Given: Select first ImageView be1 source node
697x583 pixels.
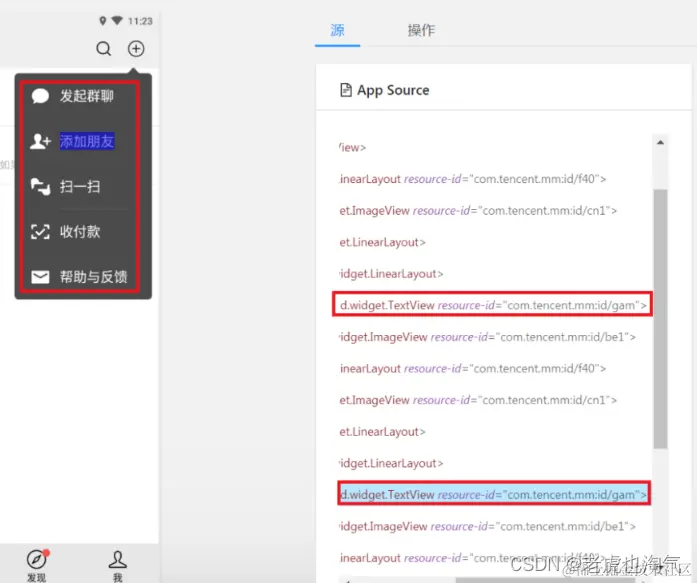Looking at the screenshot, I should point(487,337).
